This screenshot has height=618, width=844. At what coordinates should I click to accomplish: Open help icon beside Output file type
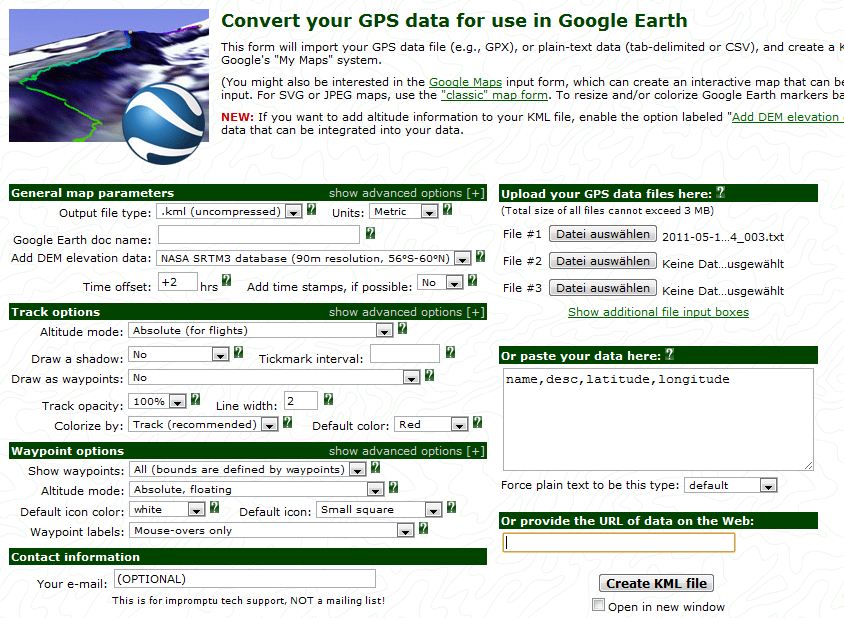[311, 210]
